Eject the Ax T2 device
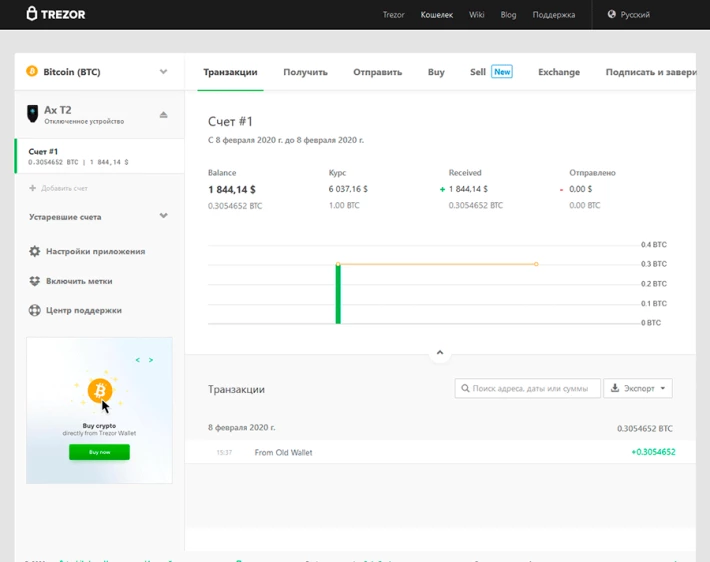Screen dimensions: 710x562 pyautogui.click(x=163, y=115)
